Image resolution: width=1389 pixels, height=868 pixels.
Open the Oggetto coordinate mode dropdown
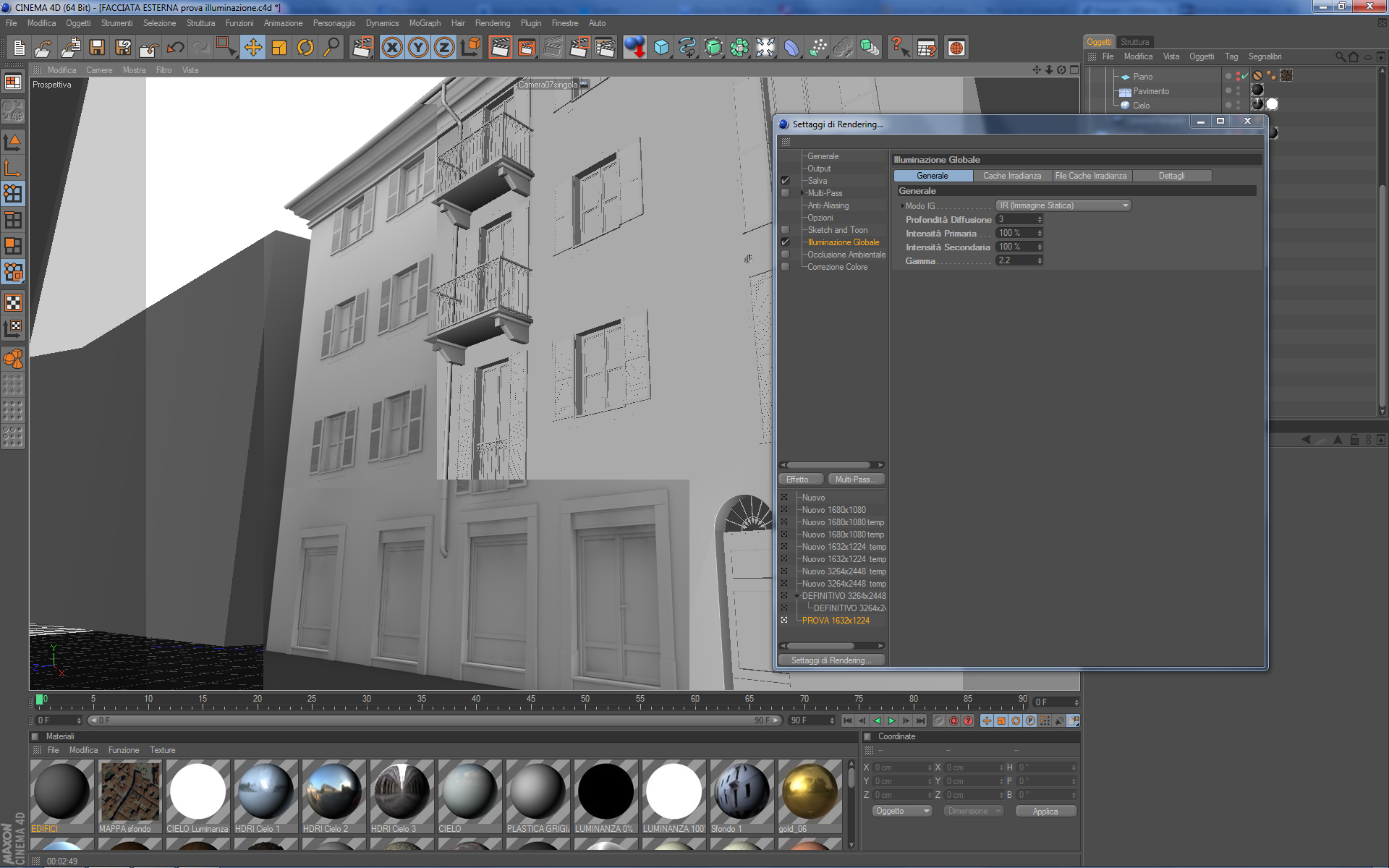pyautogui.click(x=902, y=811)
